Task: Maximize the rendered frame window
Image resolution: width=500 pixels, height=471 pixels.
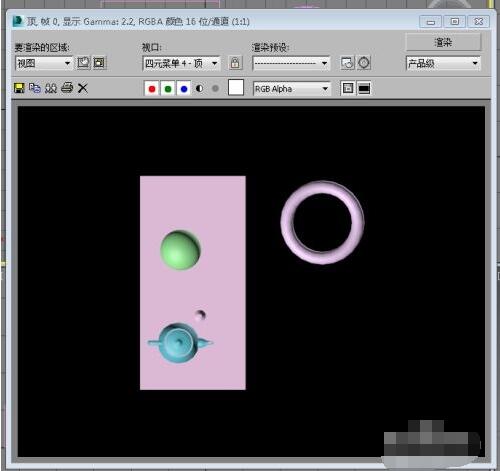Action: tap(455, 22)
